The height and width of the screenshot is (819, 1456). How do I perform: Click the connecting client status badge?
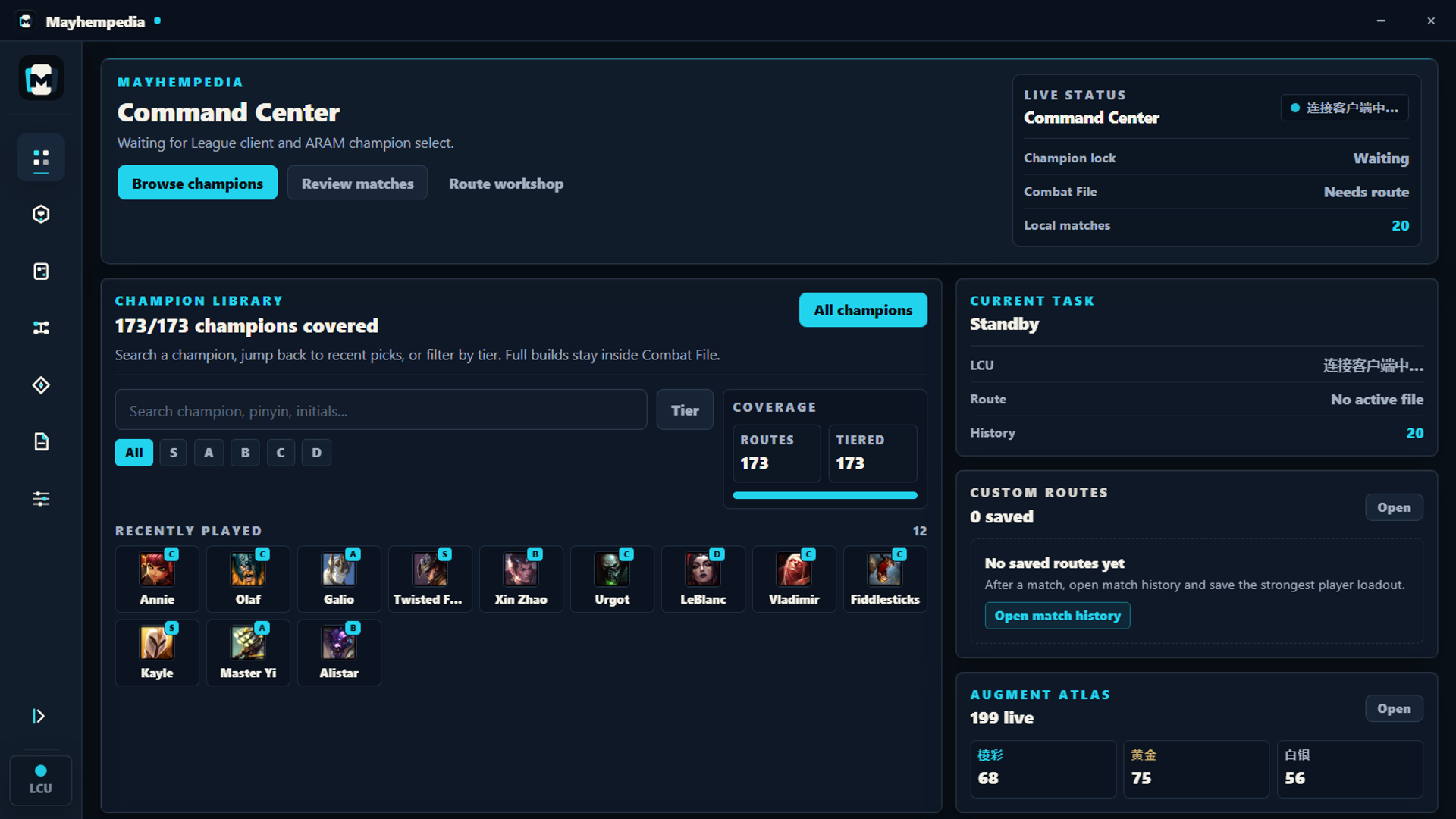[1345, 108]
